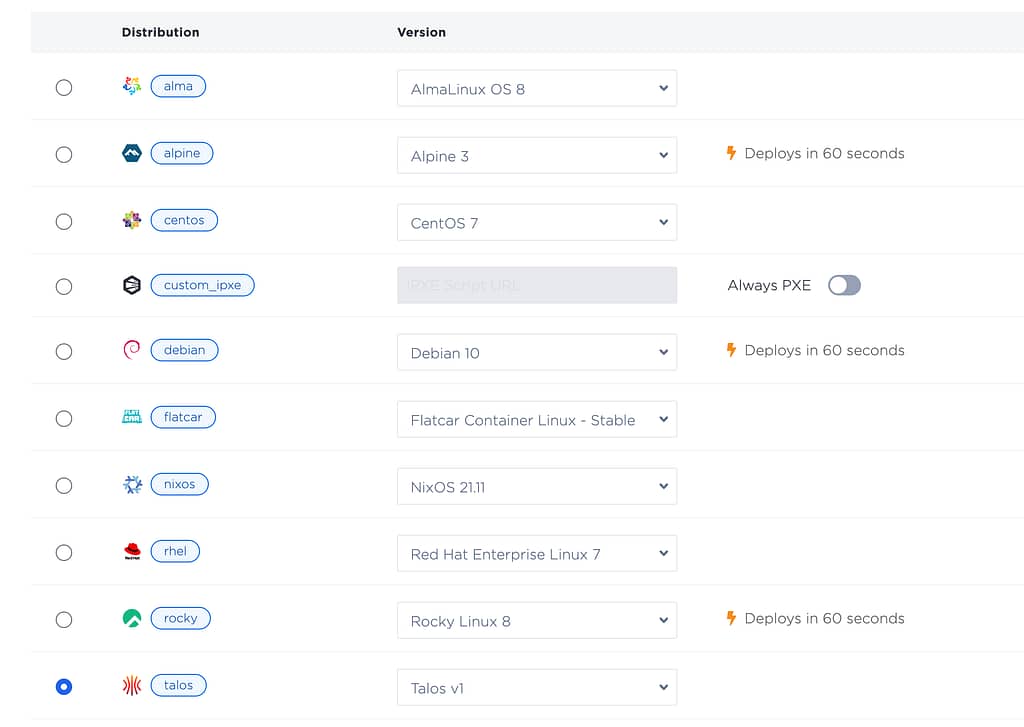The height and width of the screenshot is (727, 1024).
Task: Click 'Deploys in 60 seconds' in the Debian row
Action: coord(825,350)
